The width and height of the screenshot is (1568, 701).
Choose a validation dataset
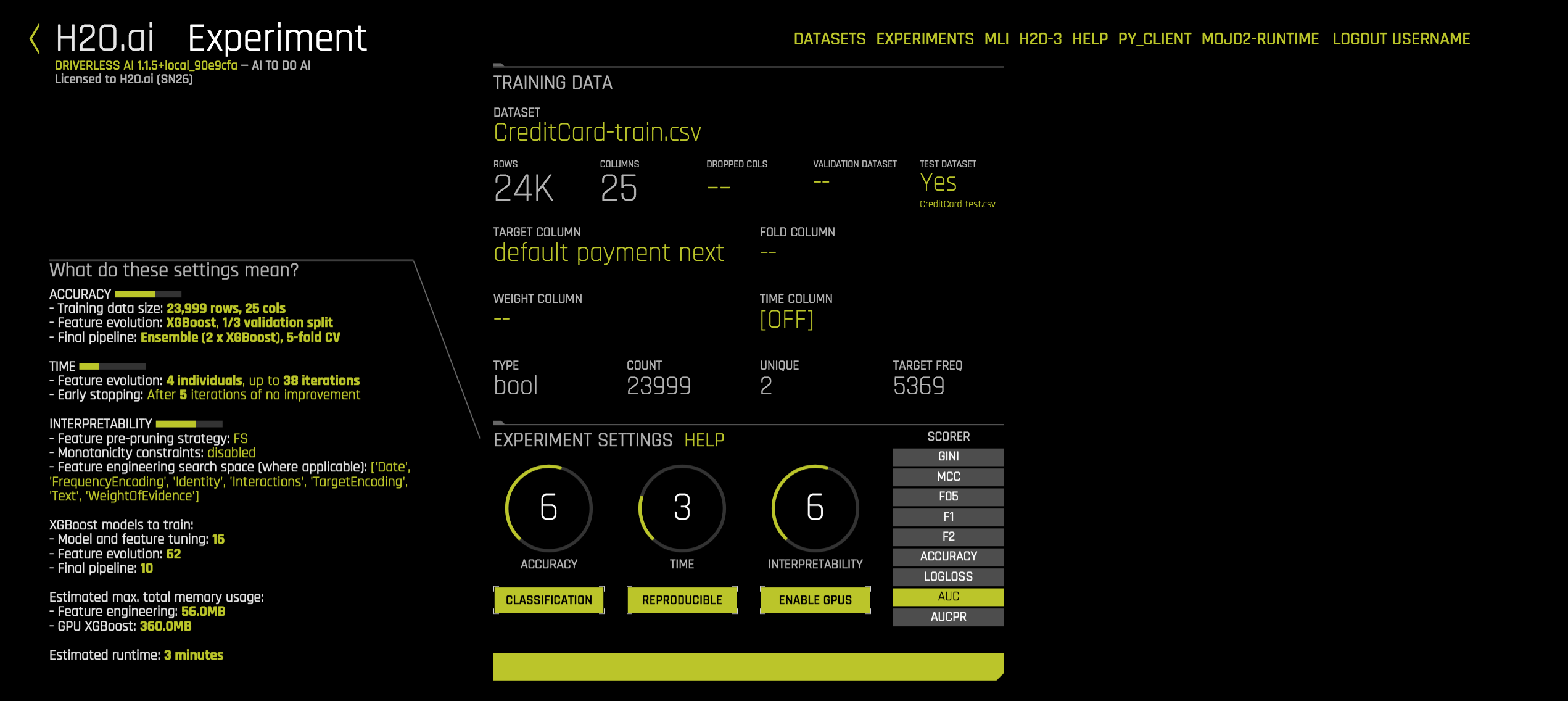[x=821, y=183]
